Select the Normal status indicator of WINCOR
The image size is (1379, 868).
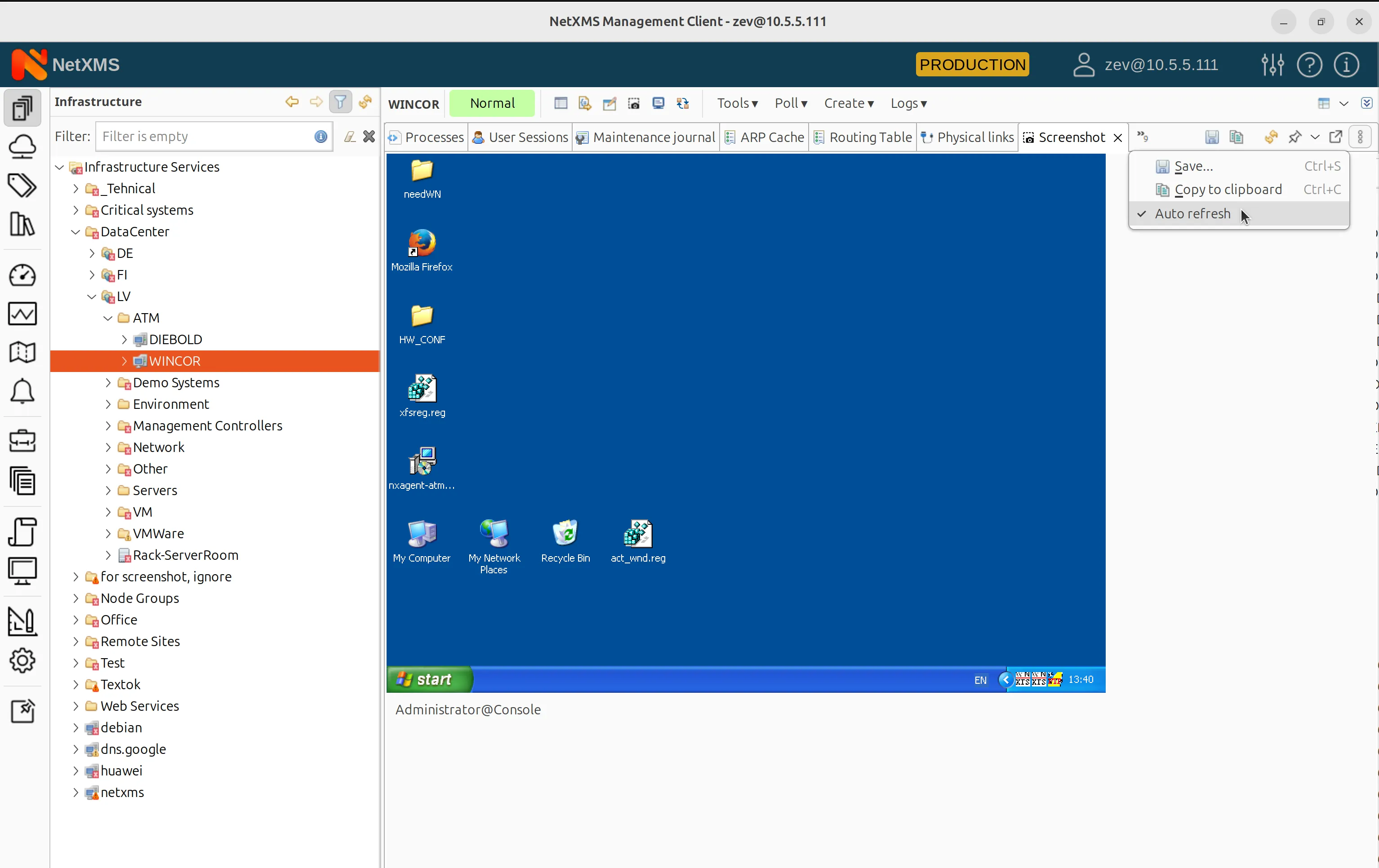coord(493,103)
